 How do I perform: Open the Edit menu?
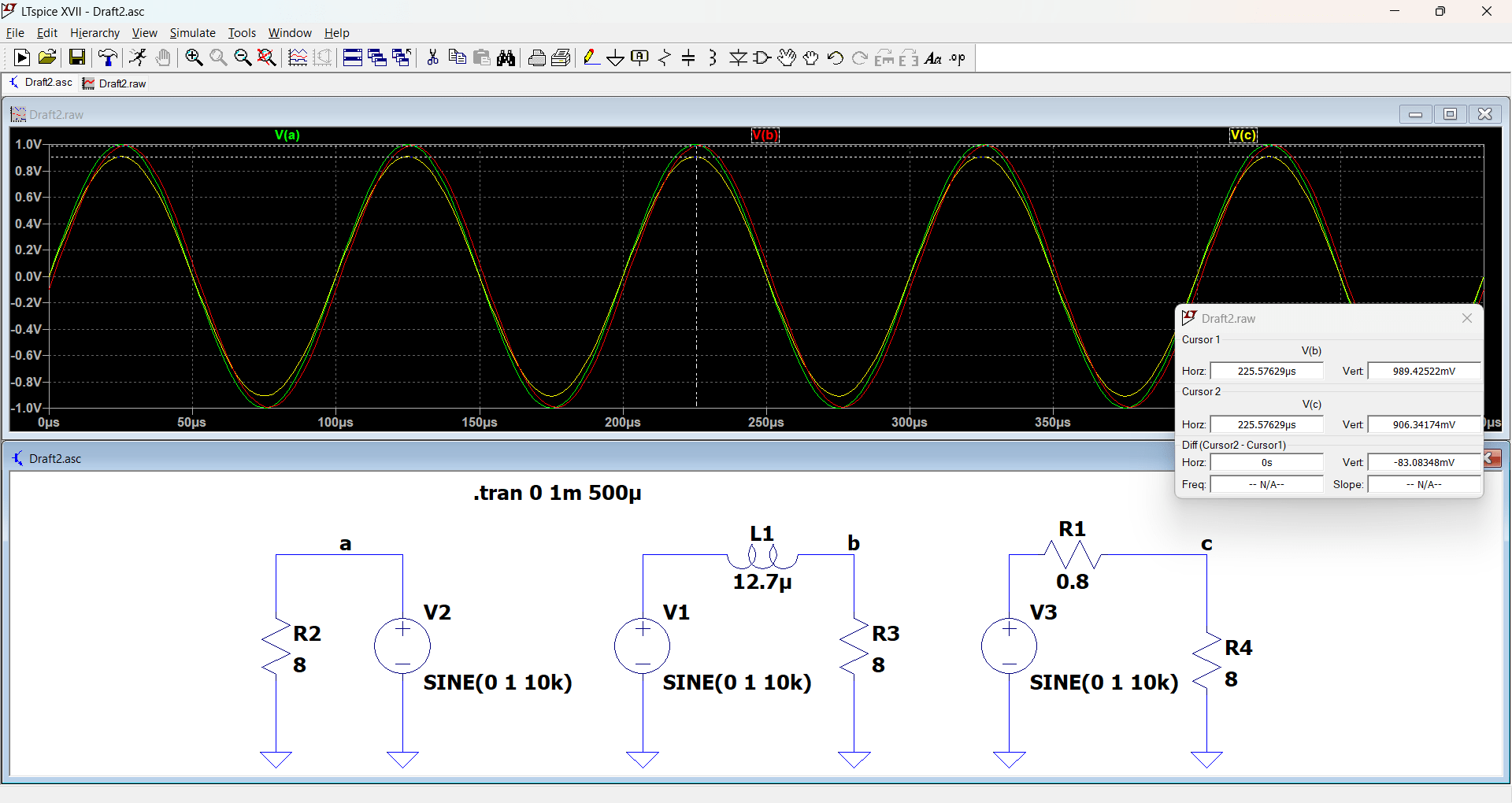point(47,33)
